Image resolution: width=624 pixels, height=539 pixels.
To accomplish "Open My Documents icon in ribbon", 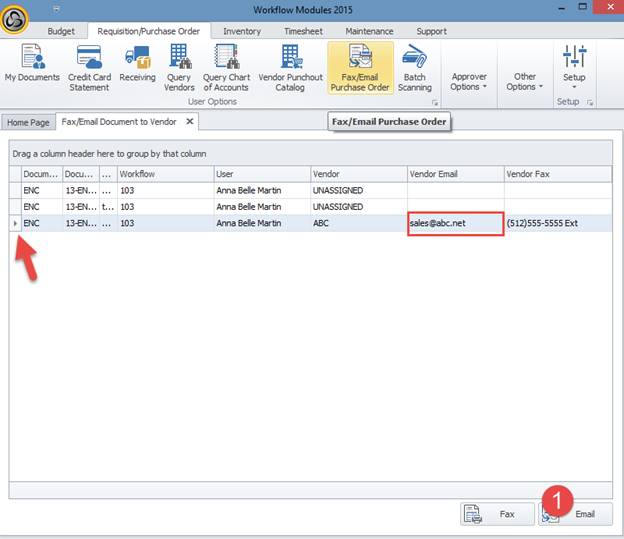I will 32,66.
